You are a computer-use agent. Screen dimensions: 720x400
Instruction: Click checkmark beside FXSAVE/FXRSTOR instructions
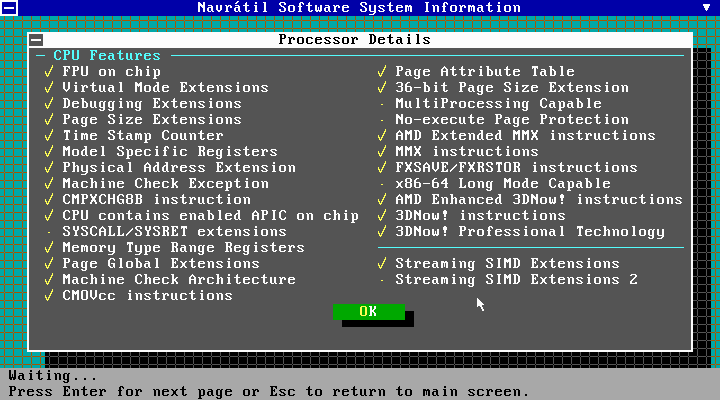(x=382, y=168)
